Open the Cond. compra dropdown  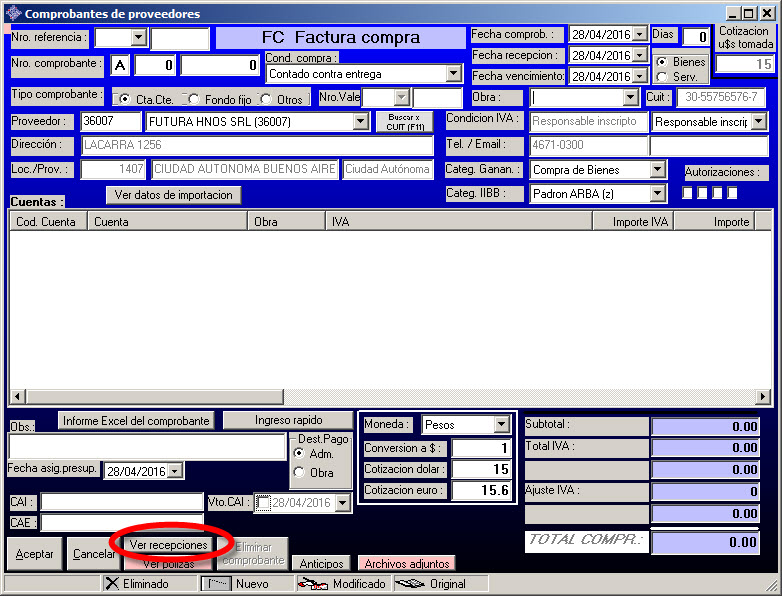[453, 74]
